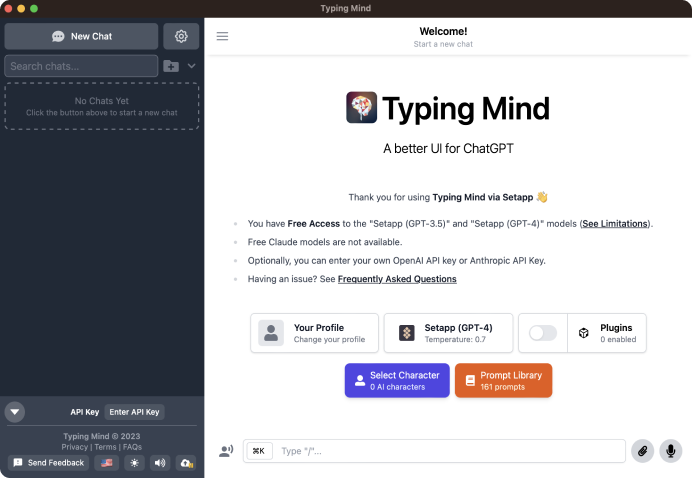Toggle sound with the speaker volume icon
The height and width of the screenshot is (478, 692).
tap(160, 463)
